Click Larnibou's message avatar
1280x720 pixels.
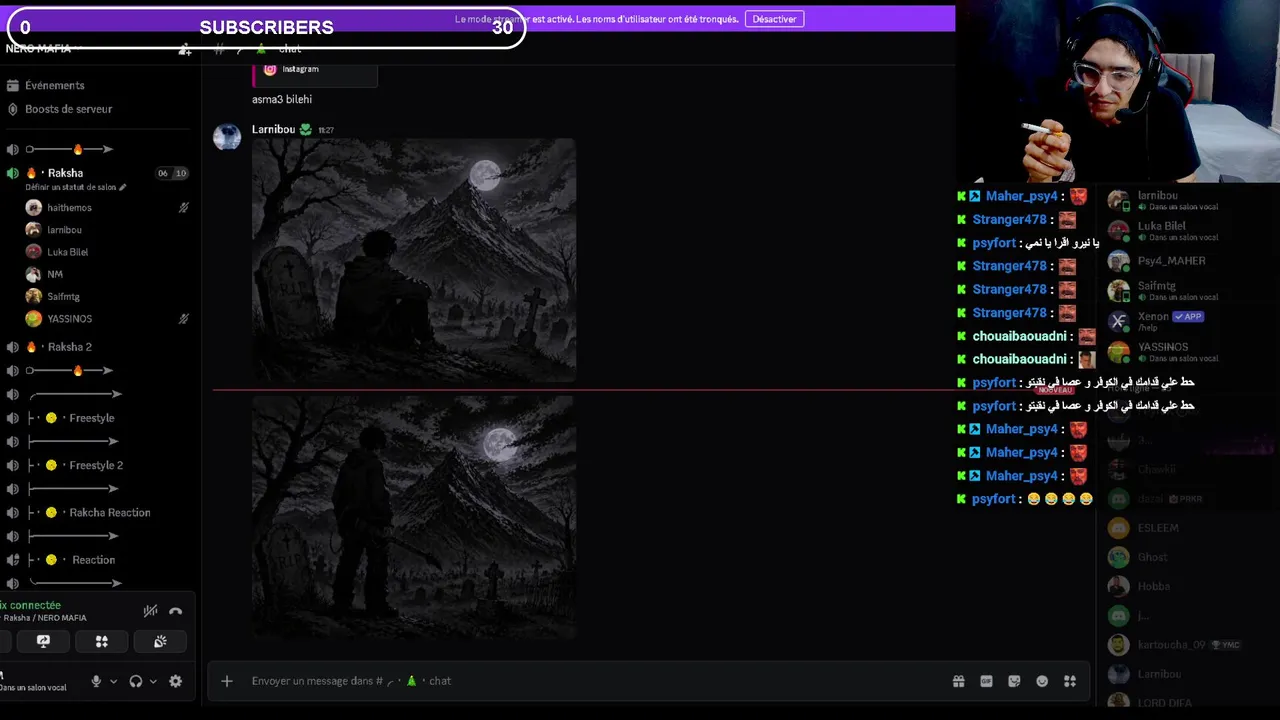tap(227, 137)
